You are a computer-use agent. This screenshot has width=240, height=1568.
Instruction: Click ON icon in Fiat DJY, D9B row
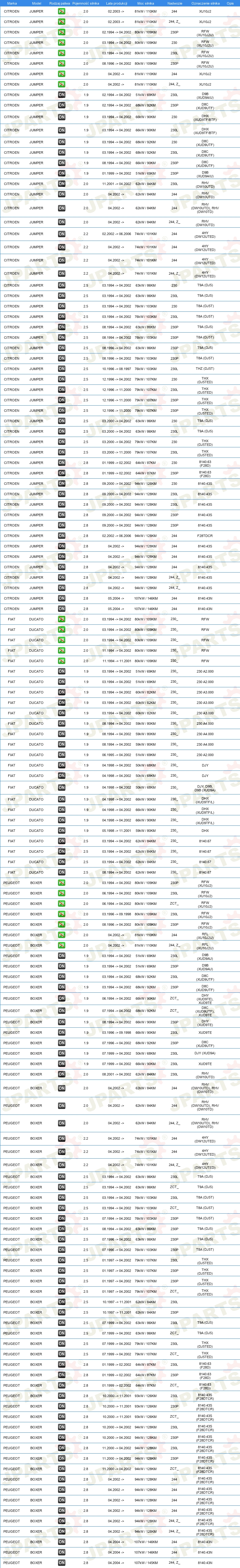point(61,787)
